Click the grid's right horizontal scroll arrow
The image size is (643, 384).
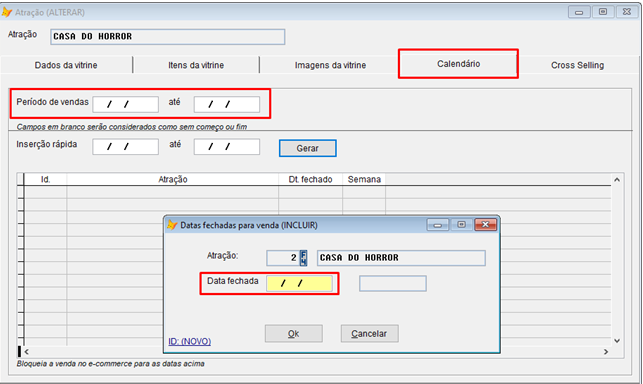pos(606,352)
